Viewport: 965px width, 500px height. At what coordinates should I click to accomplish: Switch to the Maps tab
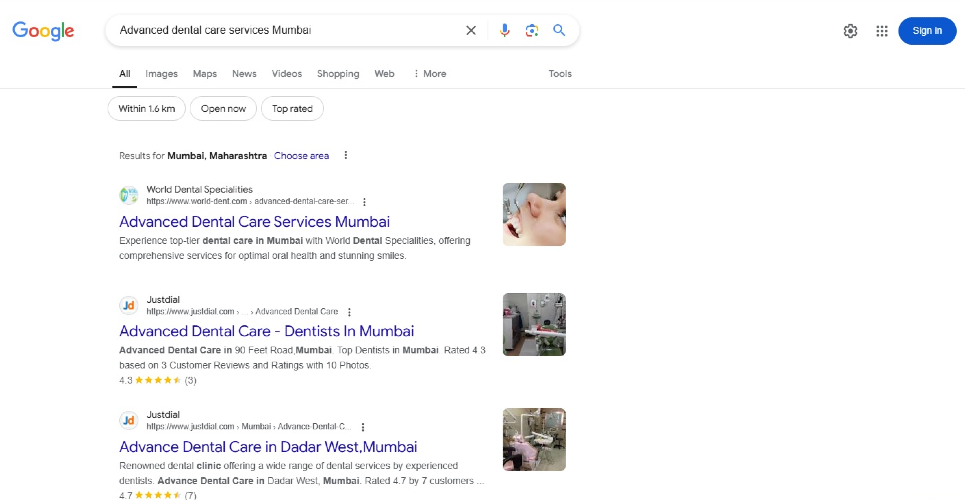(205, 74)
